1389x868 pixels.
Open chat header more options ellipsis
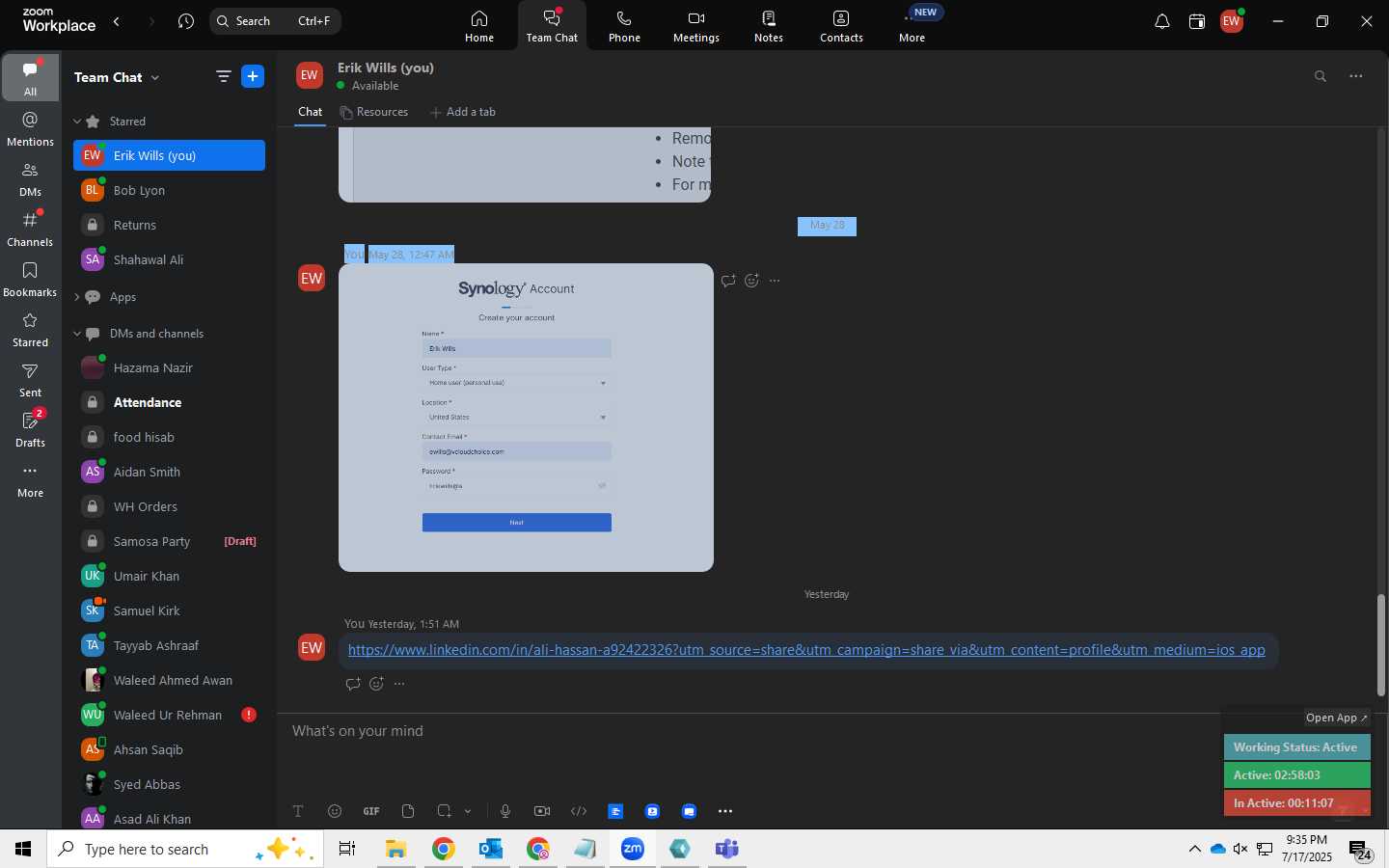point(1356,76)
